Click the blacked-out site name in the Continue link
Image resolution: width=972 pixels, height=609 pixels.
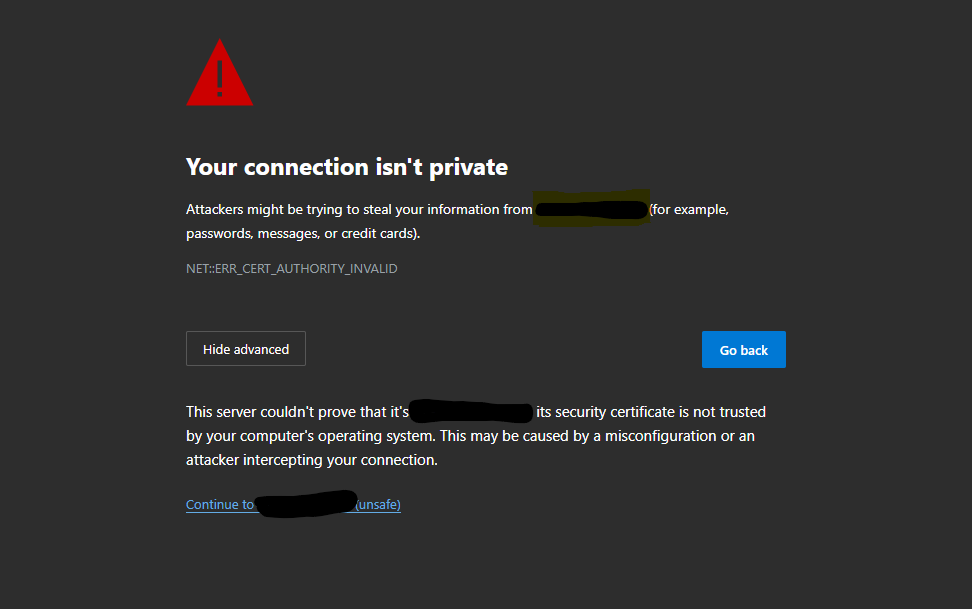306,504
